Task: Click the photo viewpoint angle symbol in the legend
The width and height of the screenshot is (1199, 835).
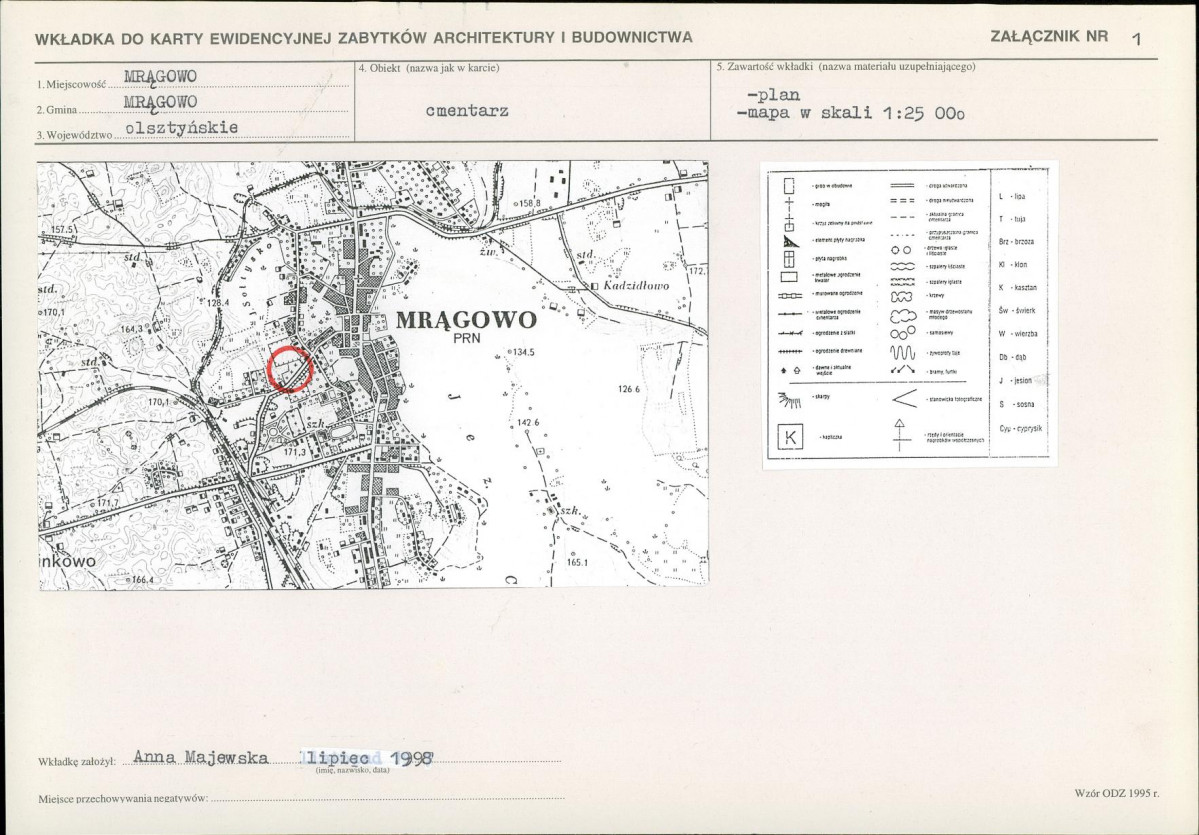Action: [905, 398]
